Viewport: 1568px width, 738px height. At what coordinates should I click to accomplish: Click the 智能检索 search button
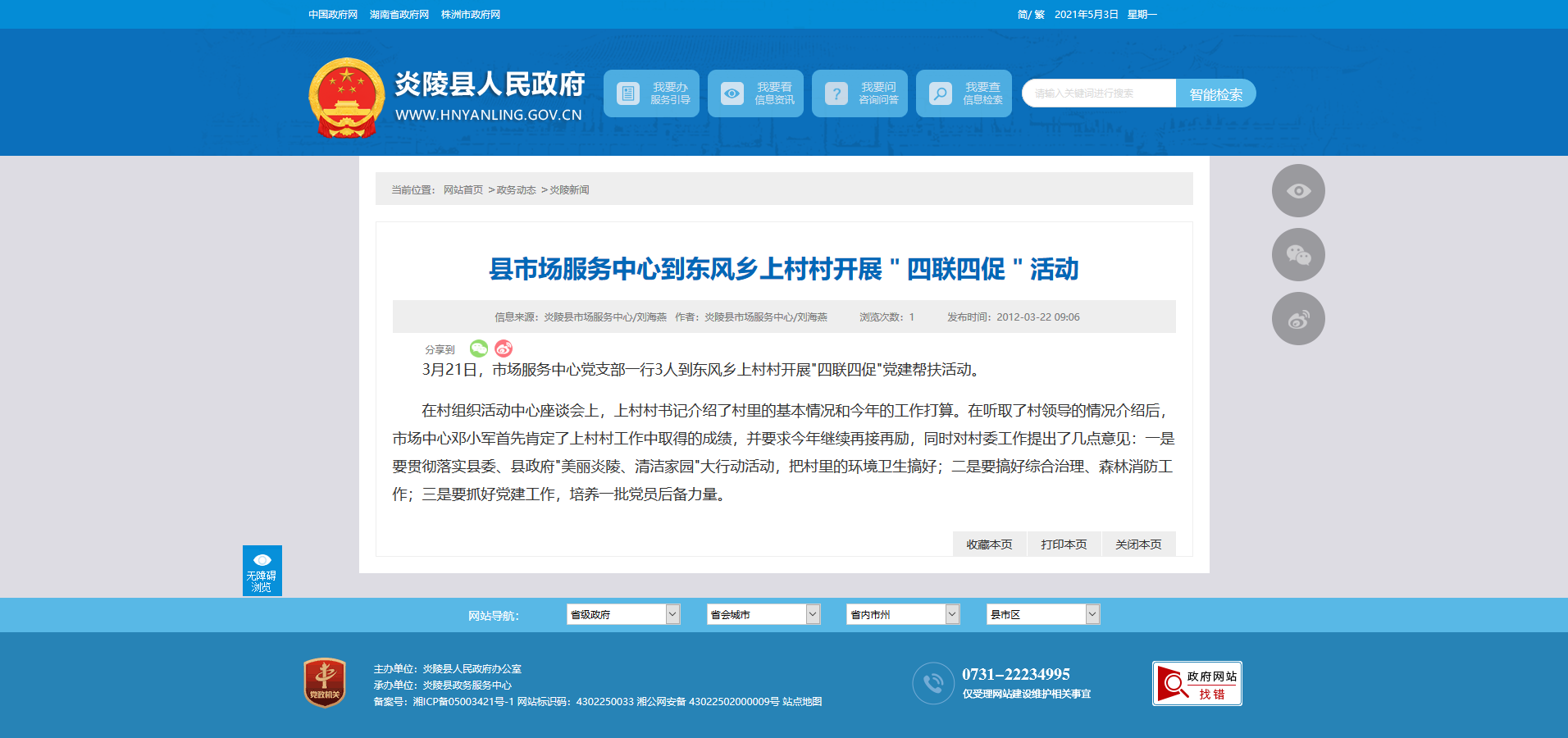[x=1215, y=93]
